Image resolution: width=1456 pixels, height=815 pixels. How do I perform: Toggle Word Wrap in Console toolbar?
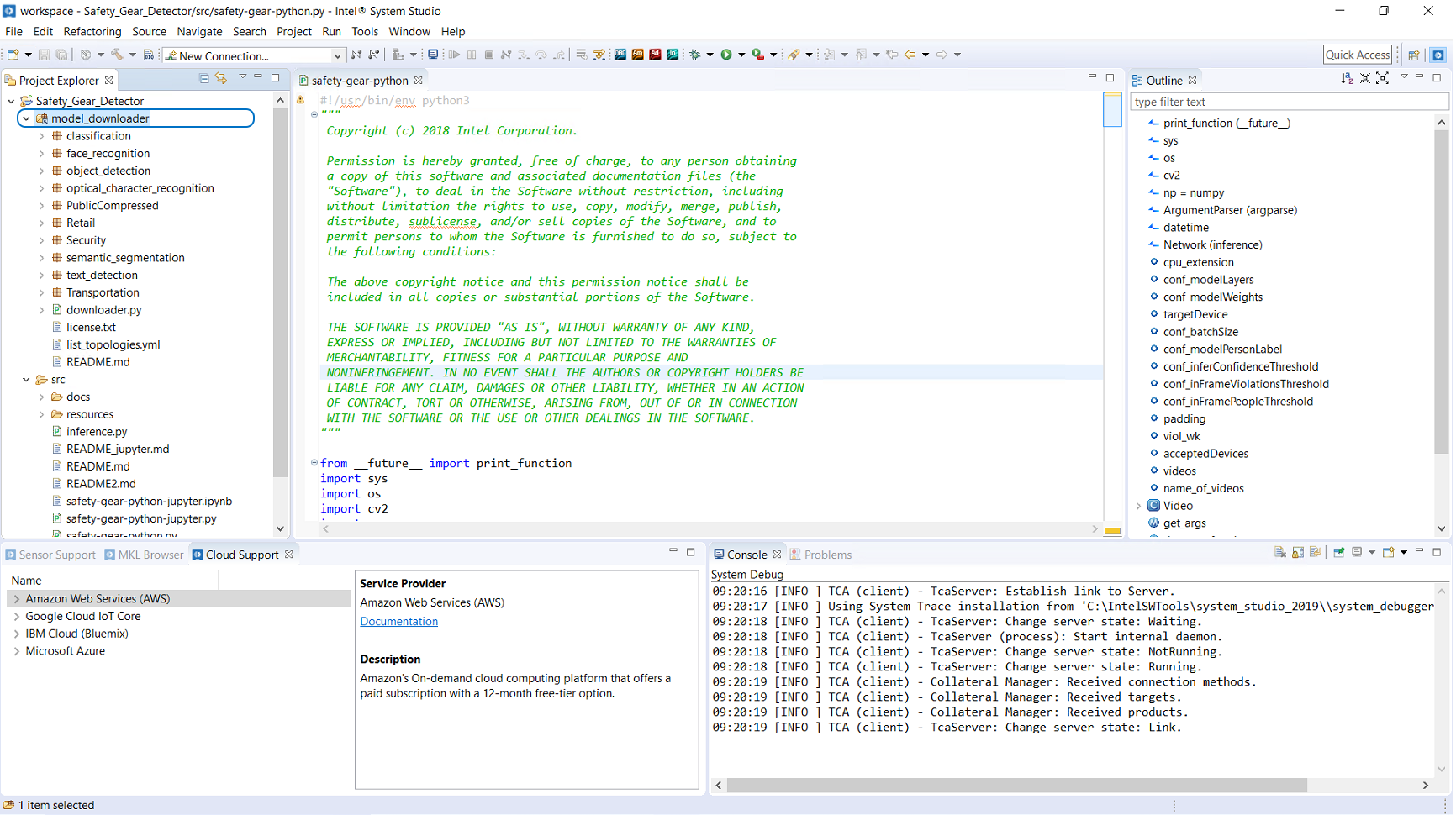point(1316,552)
